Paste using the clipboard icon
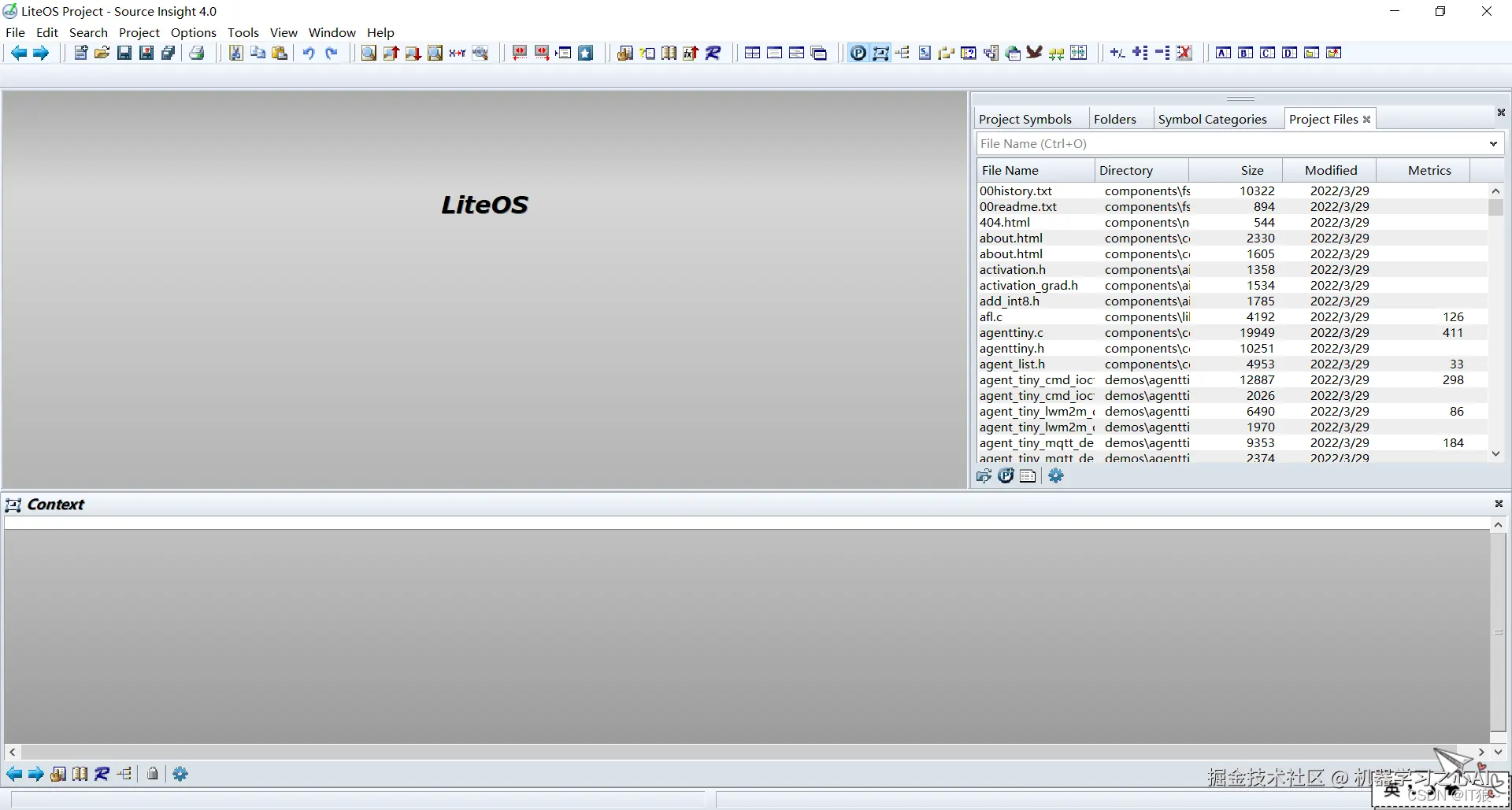The width and height of the screenshot is (1512, 810). (280, 53)
